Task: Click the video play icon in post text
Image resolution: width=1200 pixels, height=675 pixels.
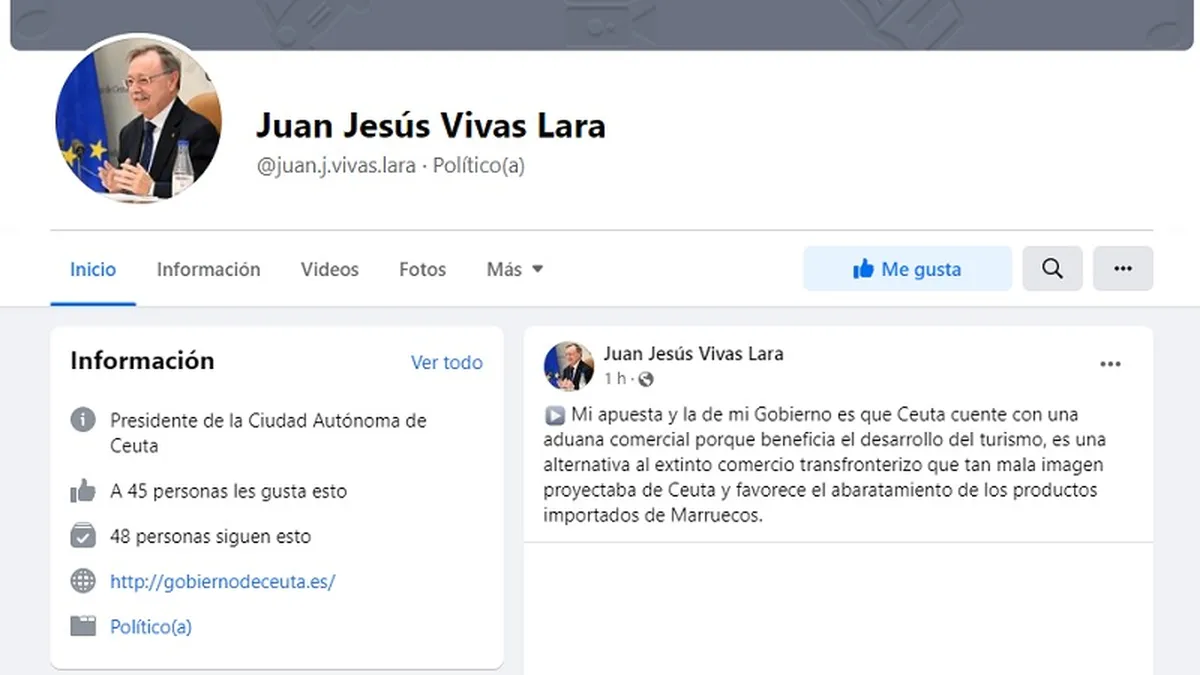Action: coord(555,414)
